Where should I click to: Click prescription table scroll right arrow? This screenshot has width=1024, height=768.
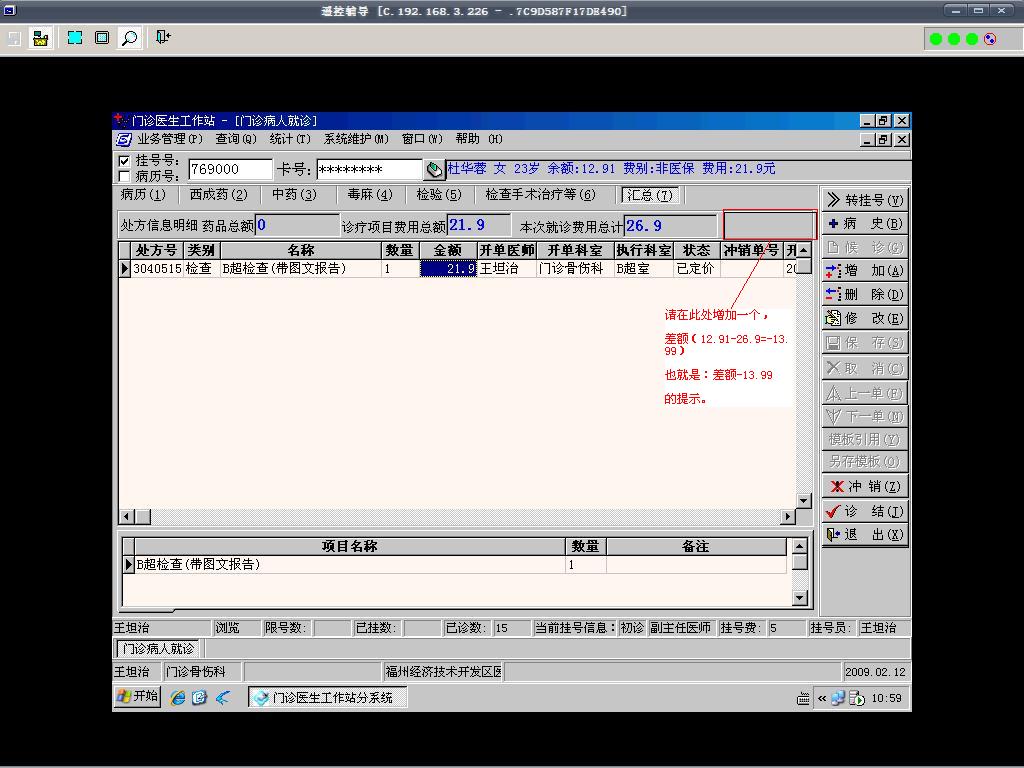click(x=788, y=517)
